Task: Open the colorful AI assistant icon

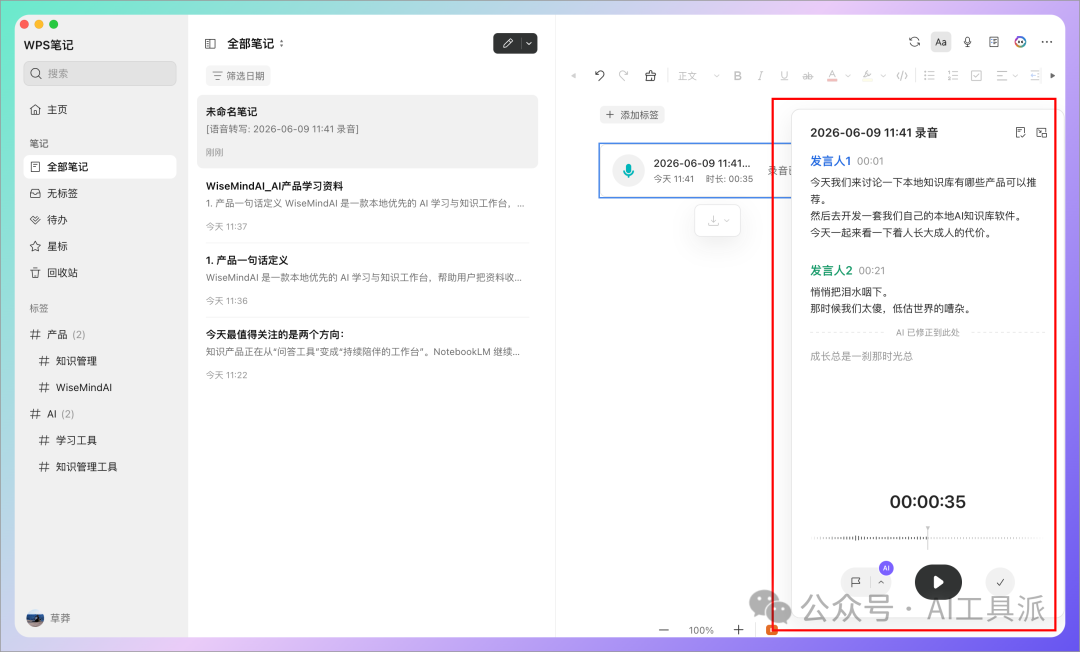Action: (1020, 42)
